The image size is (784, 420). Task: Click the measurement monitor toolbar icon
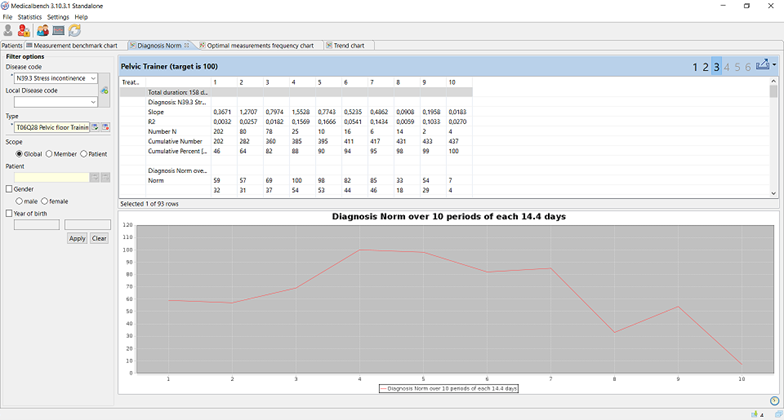pos(58,30)
